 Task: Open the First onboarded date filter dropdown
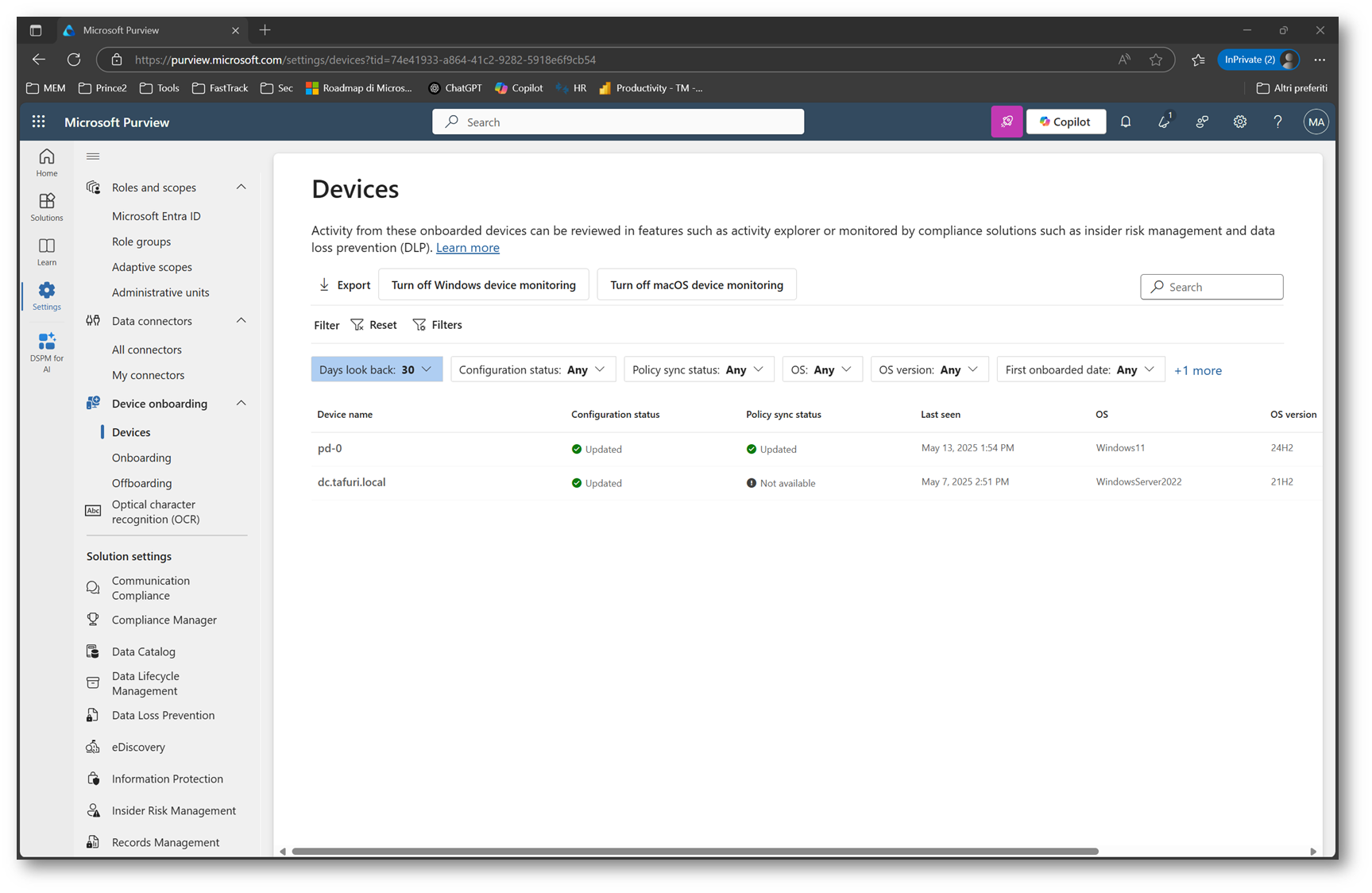(1080, 369)
